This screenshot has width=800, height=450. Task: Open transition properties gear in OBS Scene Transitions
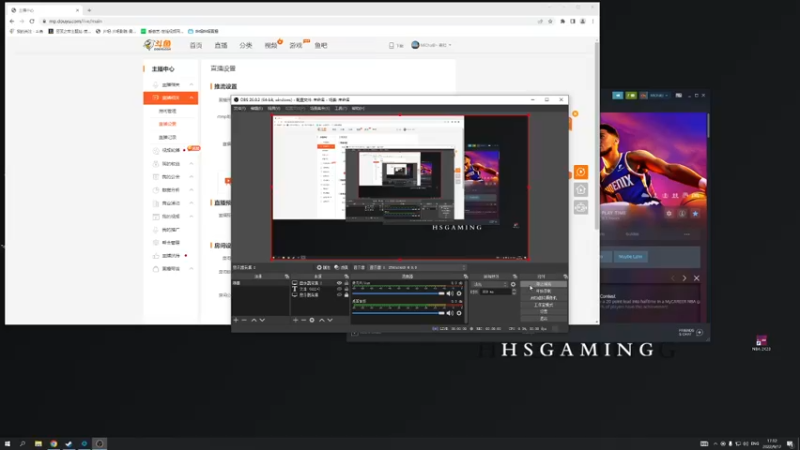click(513, 285)
